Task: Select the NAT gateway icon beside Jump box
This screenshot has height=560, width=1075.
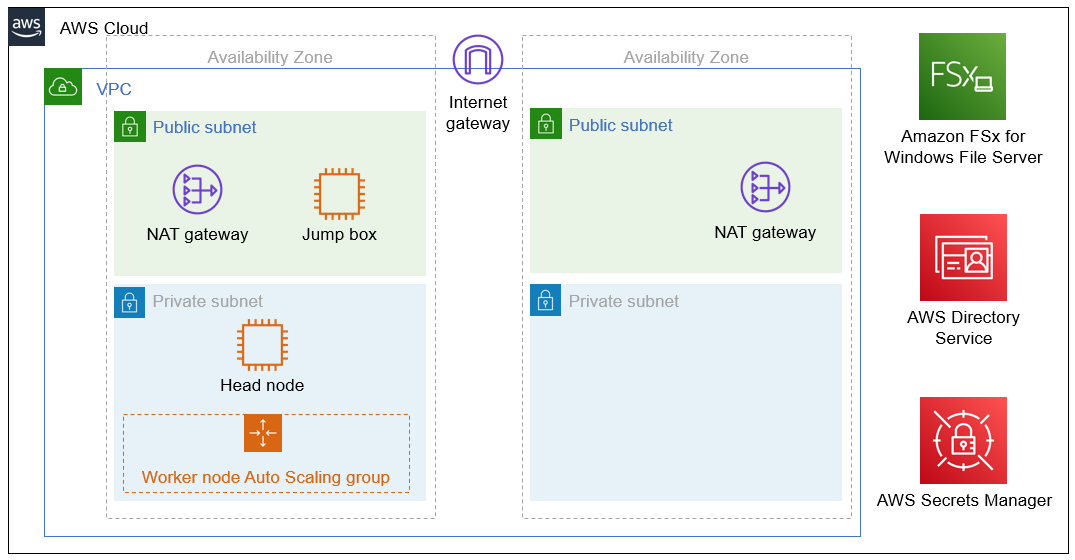Action: [x=197, y=190]
